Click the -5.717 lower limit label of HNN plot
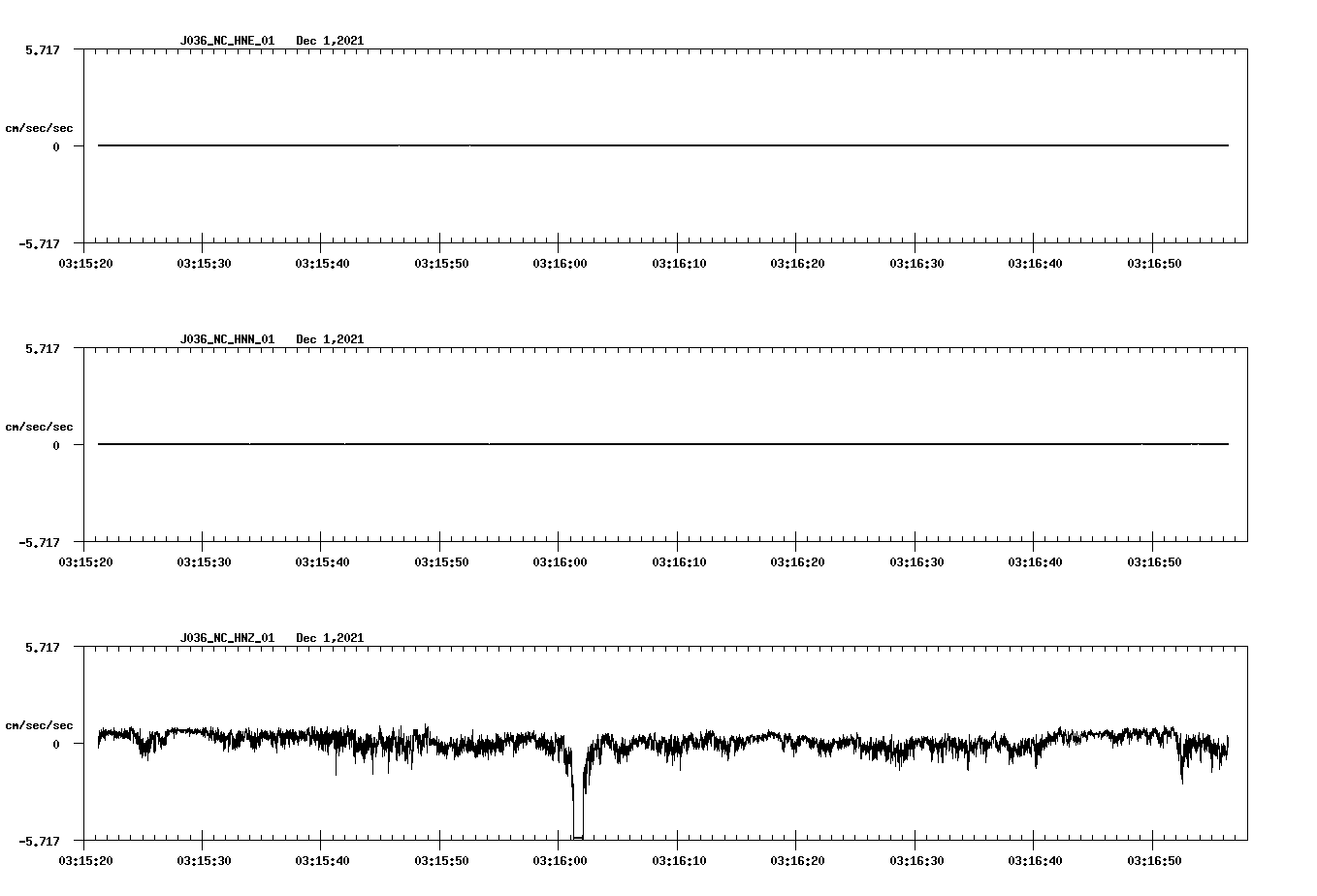This screenshot has width=1317, height=896. point(39,543)
